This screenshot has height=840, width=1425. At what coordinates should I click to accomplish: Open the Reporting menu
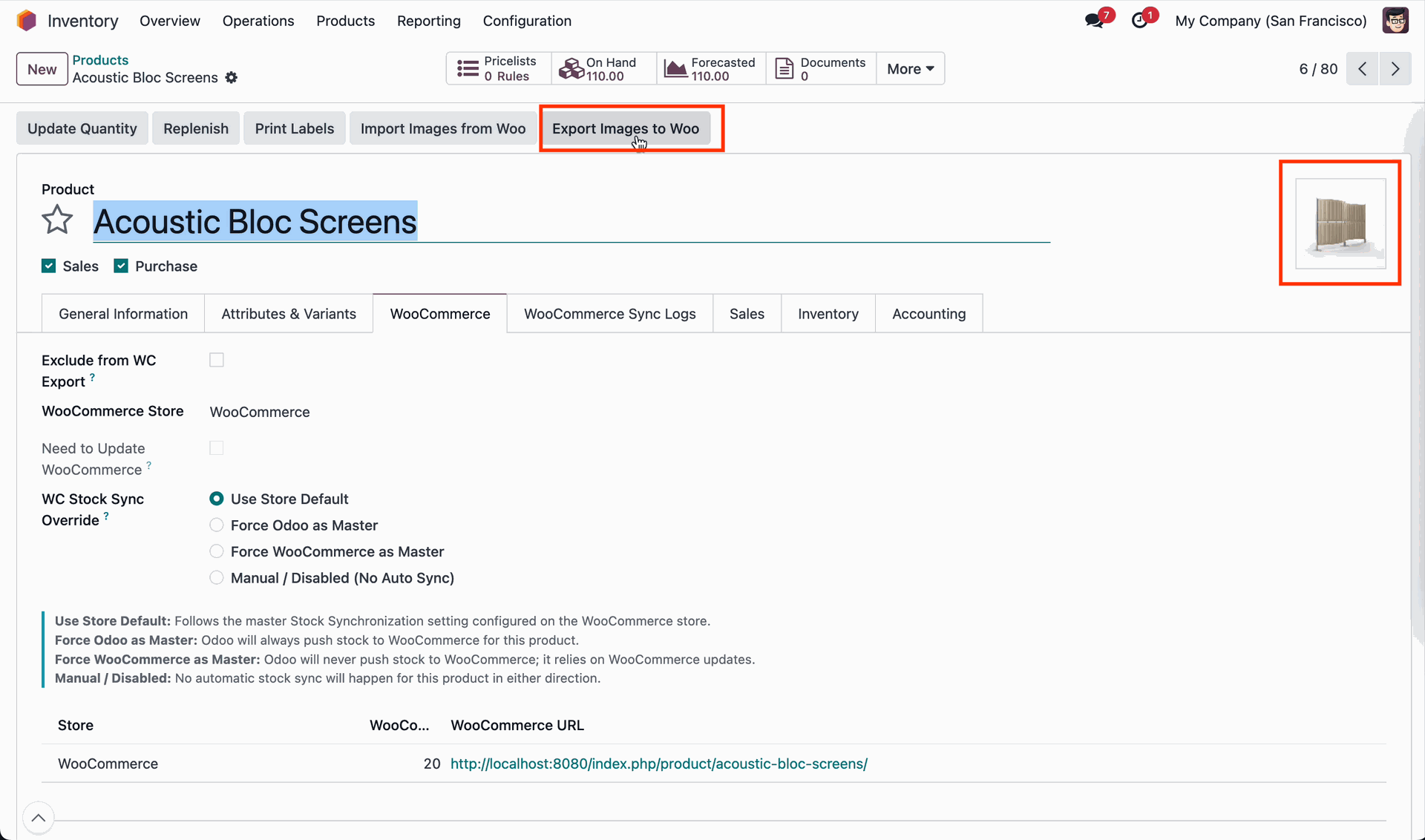pos(429,21)
